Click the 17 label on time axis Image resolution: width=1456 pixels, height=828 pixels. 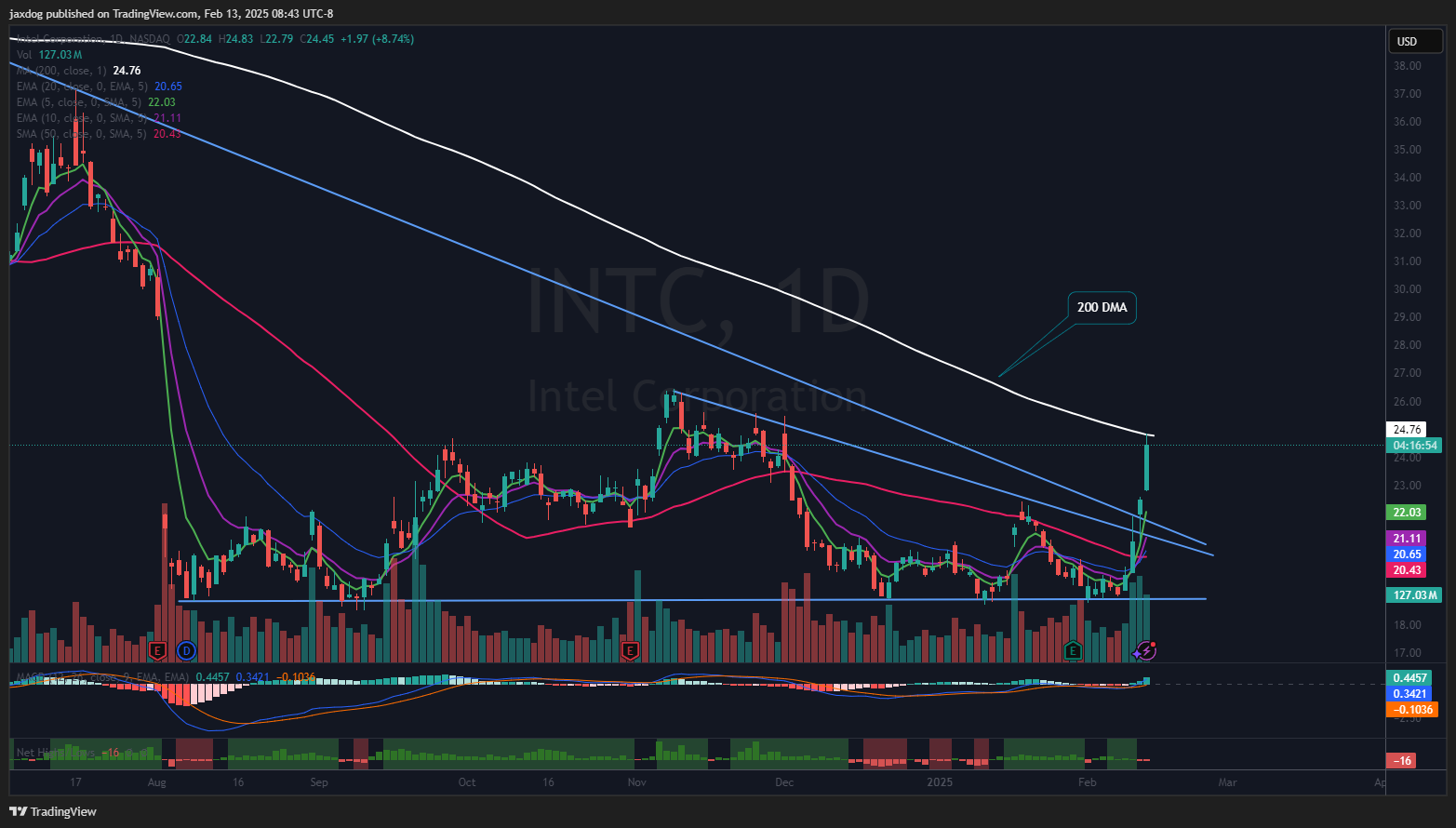(75, 782)
